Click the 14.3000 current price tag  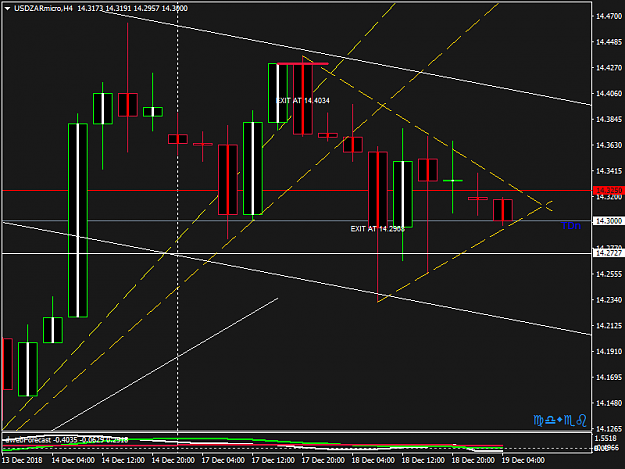[x=609, y=221]
